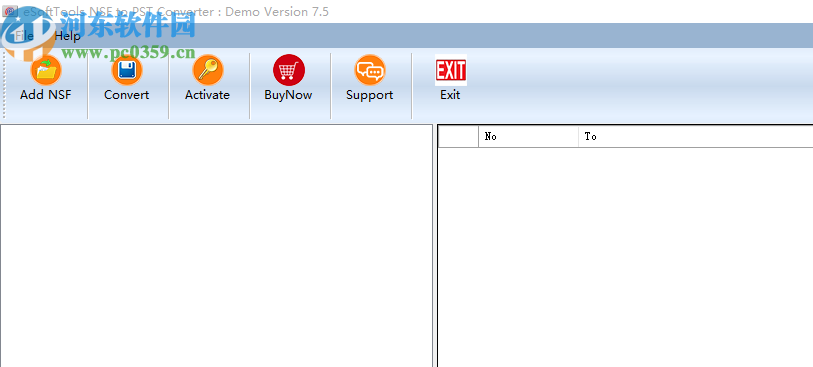The width and height of the screenshot is (813, 367).
Task: Click the red EXIT icon
Action: (451, 70)
